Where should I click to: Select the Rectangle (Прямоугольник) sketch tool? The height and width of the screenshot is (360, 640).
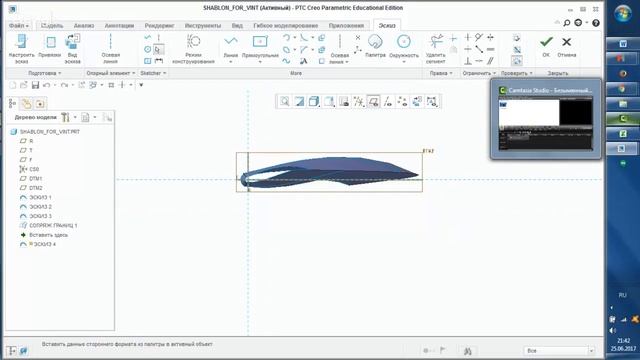point(260,46)
